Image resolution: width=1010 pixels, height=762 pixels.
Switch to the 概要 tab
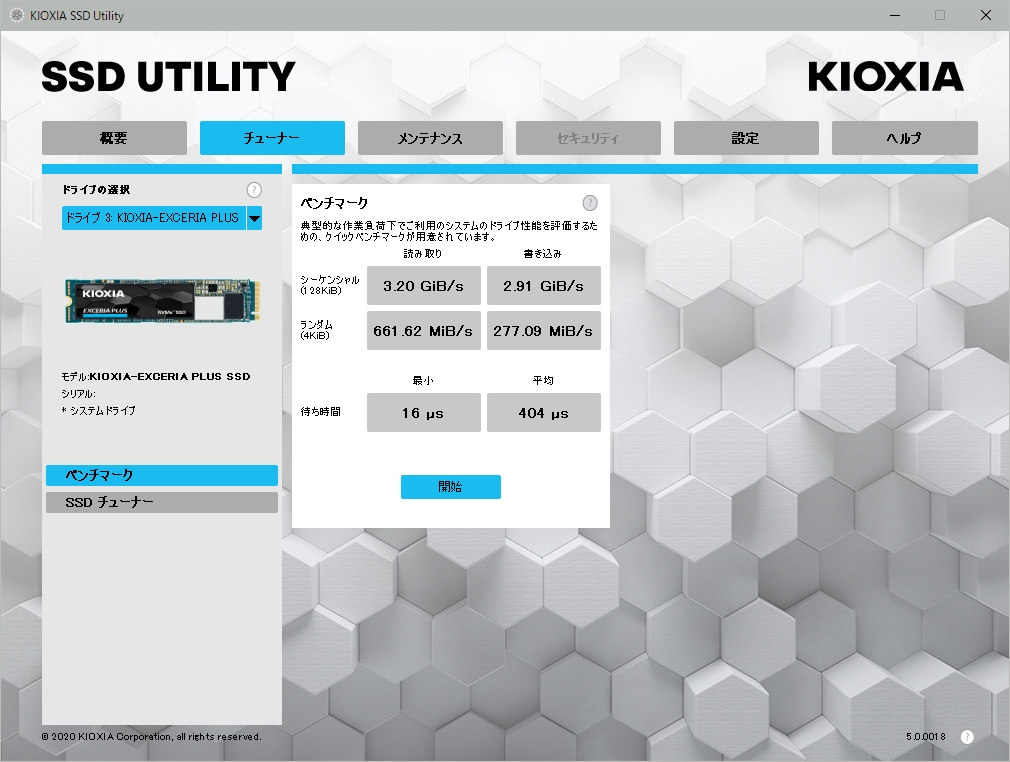[x=114, y=138]
